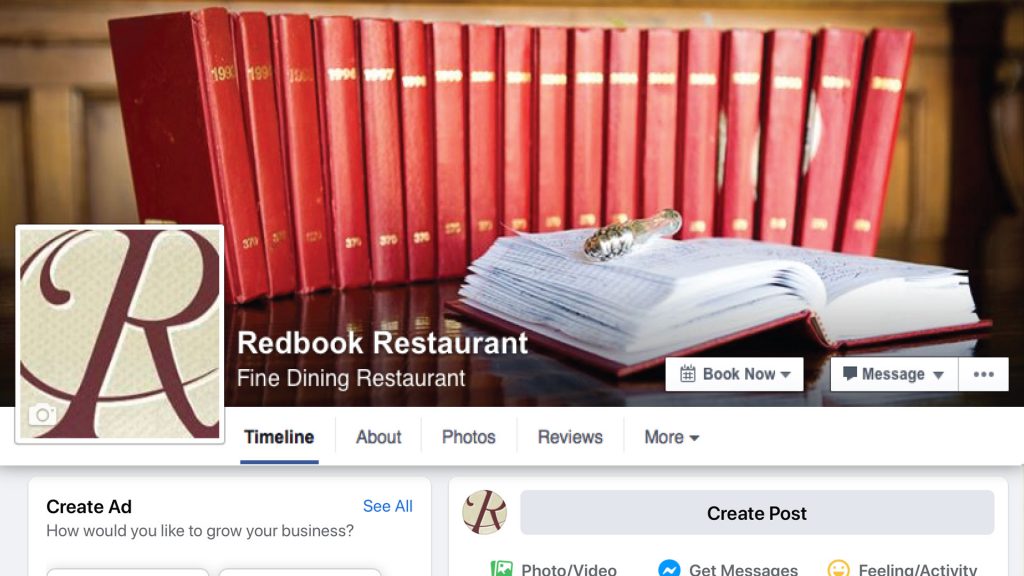Screen dimensions: 1024x576
Task: Open the three-dot more options button
Action: (x=984, y=374)
